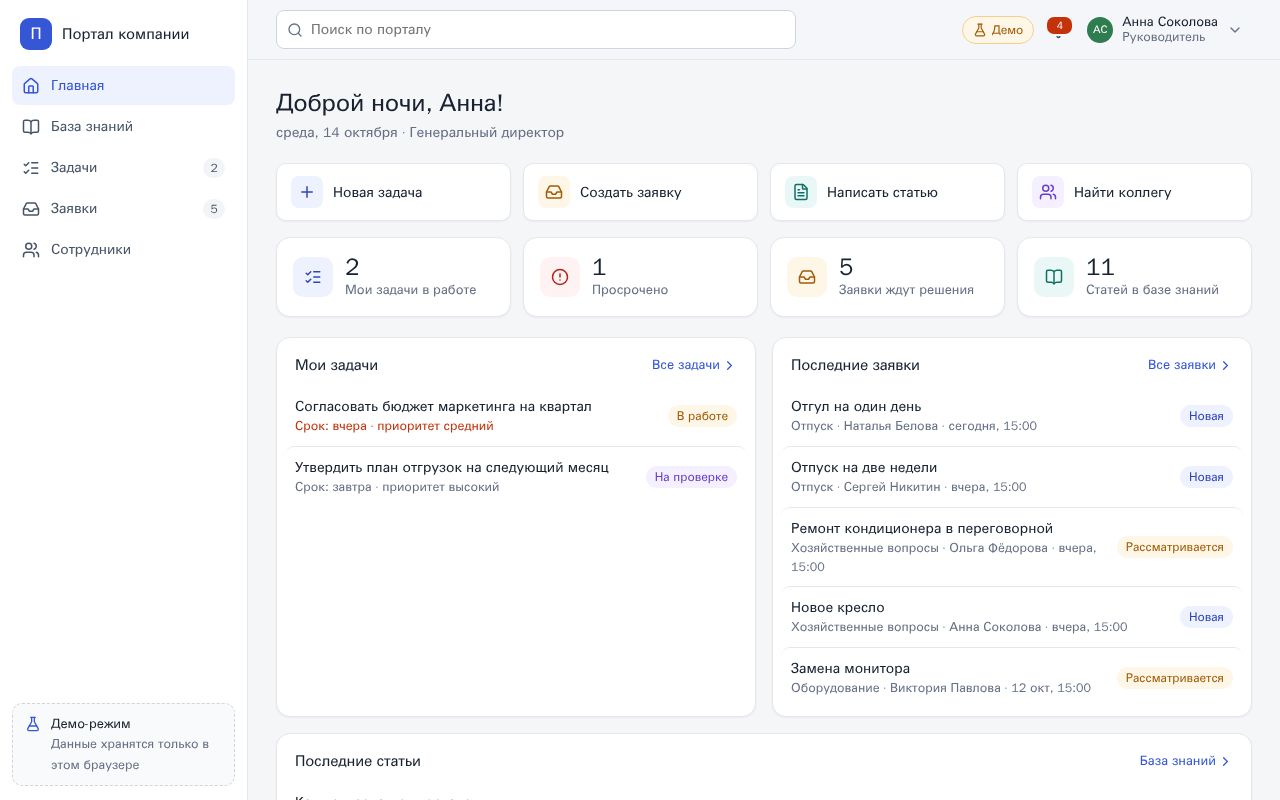The width and height of the screenshot is (1280, 800).
Task: Click the portal search field
Action: 536,30
